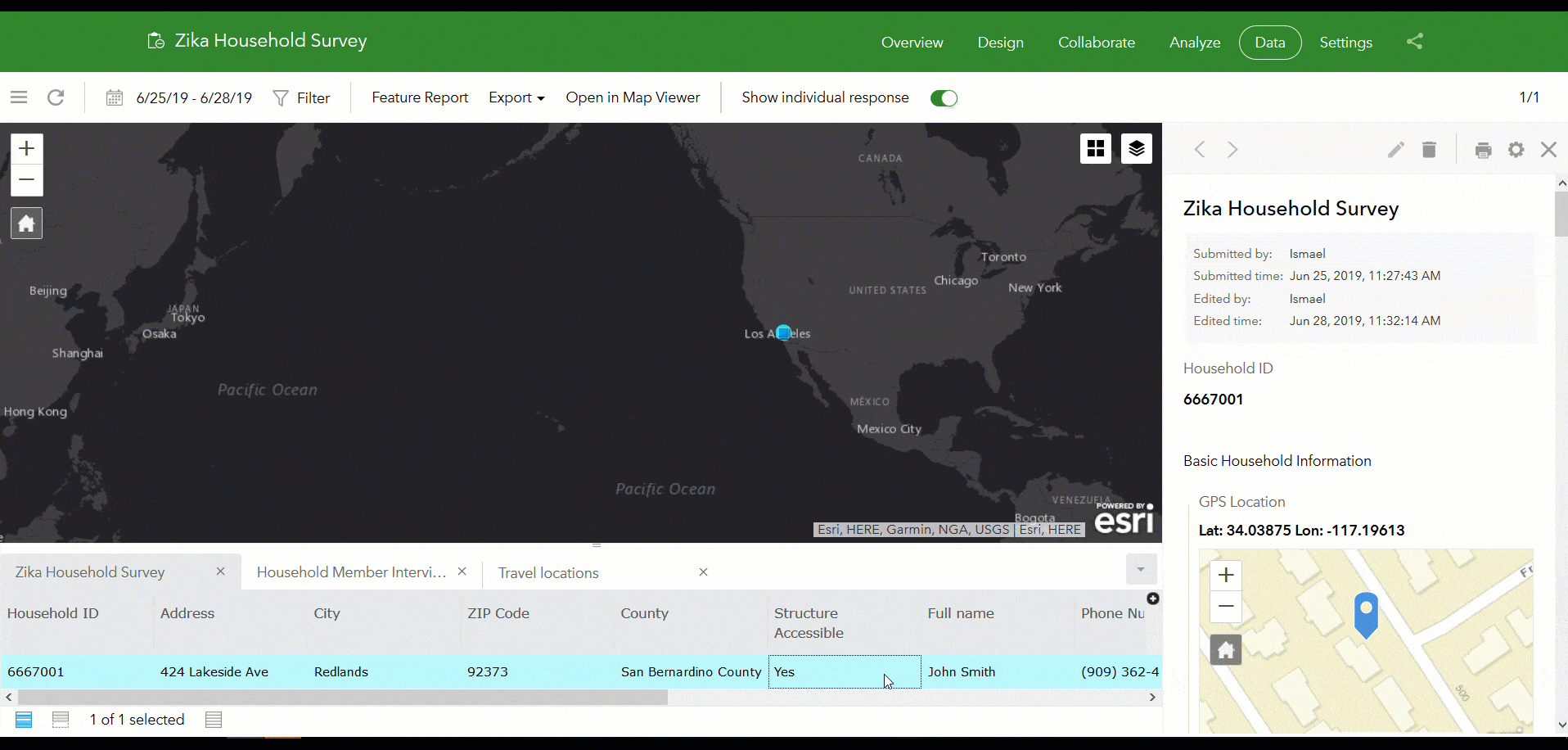Viewport: 1568px width, 750px height.
Task: Open the hamburger menu
Action: coord(18,97)
